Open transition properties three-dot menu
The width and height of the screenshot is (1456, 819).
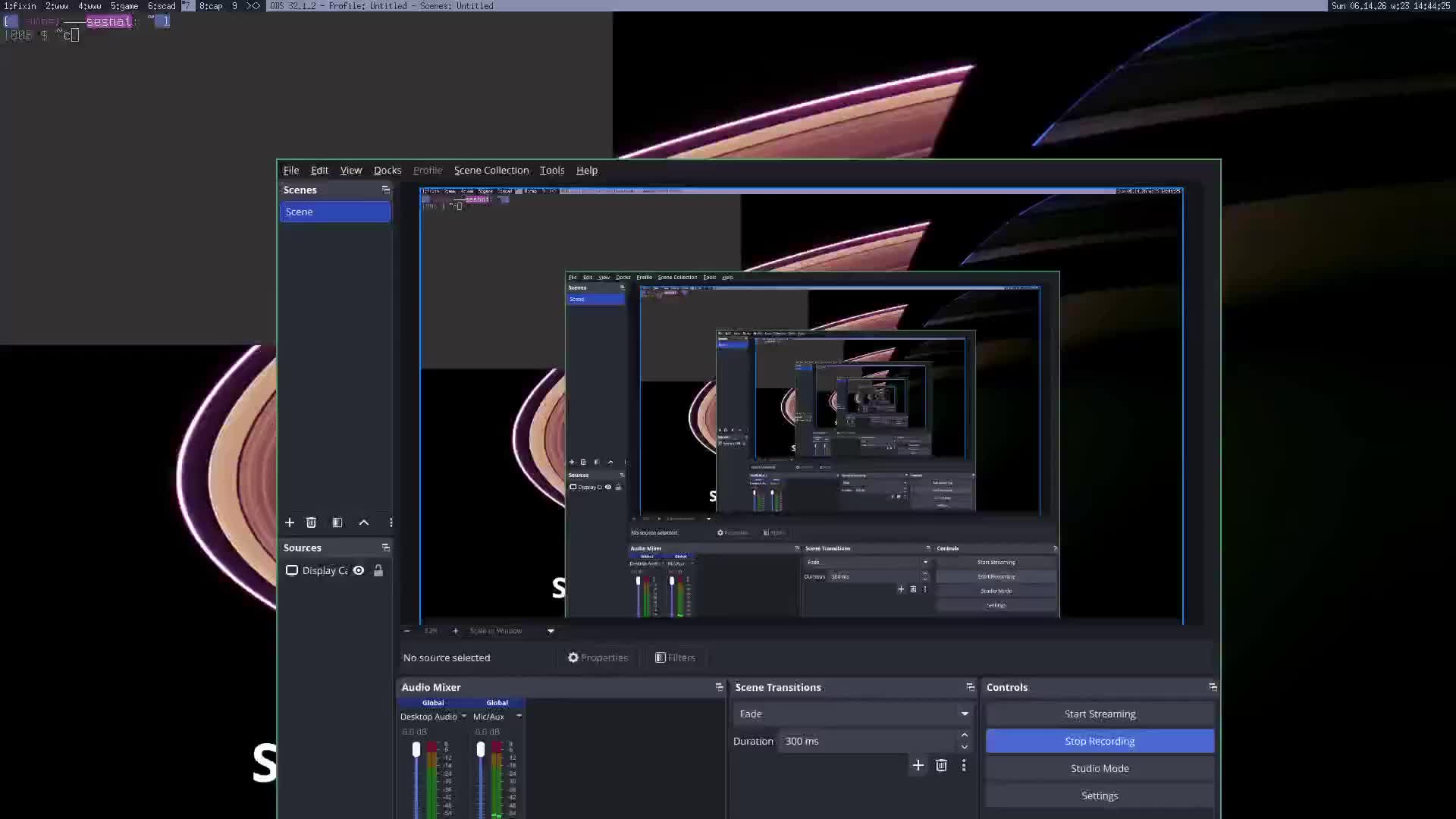coord(964,765)
